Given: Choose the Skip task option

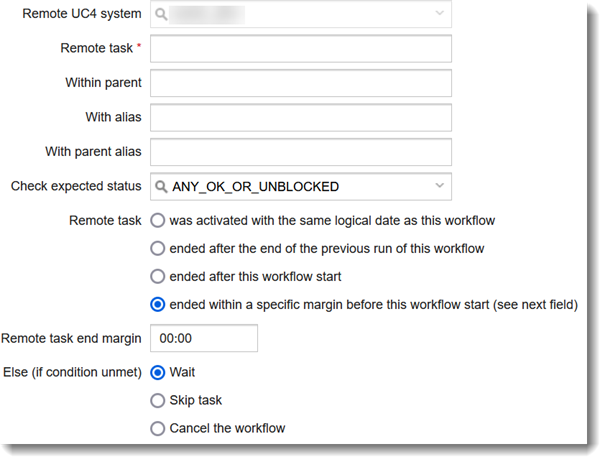Looking at the screenshot, I should click(158, 400).
